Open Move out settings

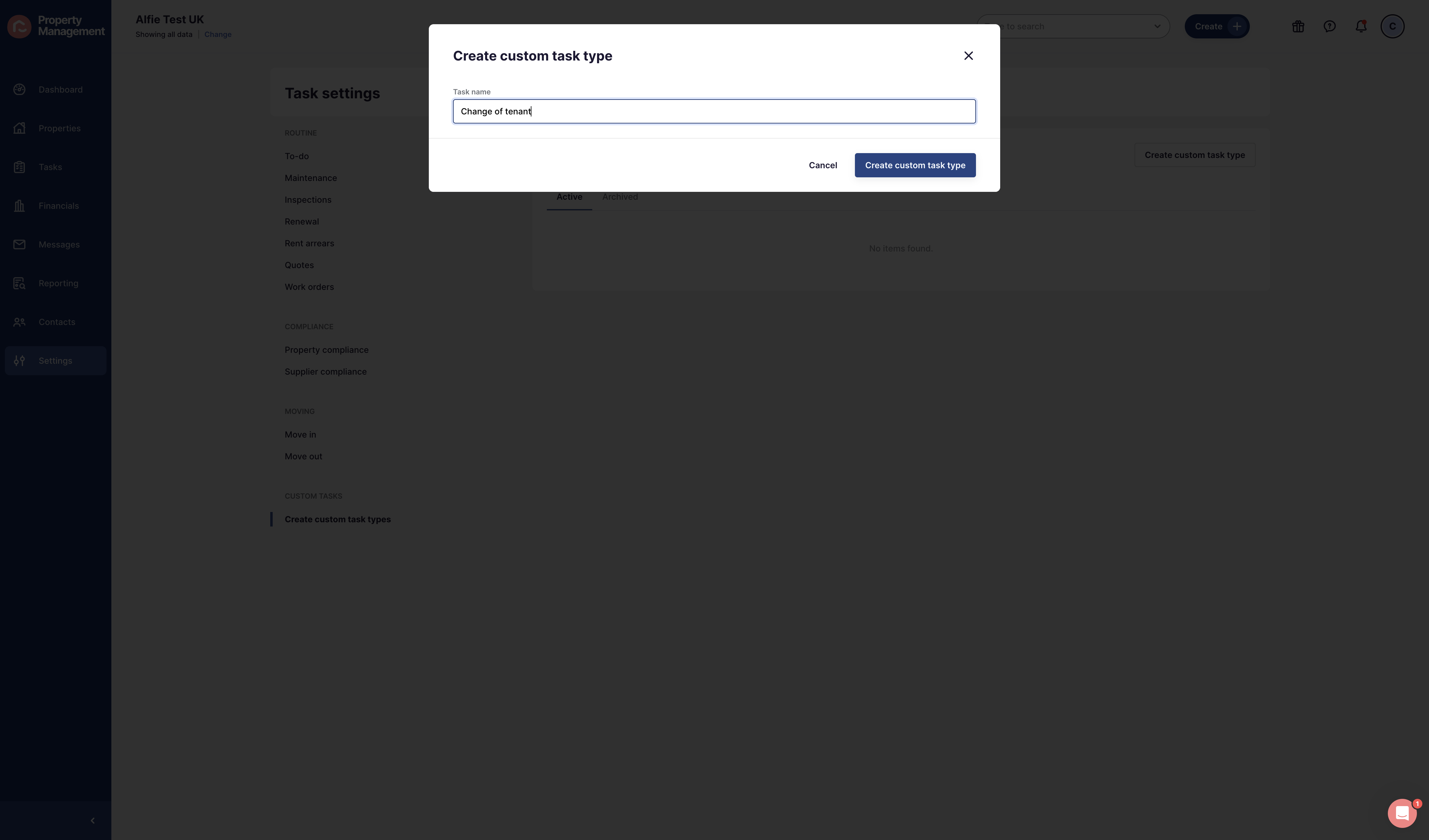click(x=303, y=456)
